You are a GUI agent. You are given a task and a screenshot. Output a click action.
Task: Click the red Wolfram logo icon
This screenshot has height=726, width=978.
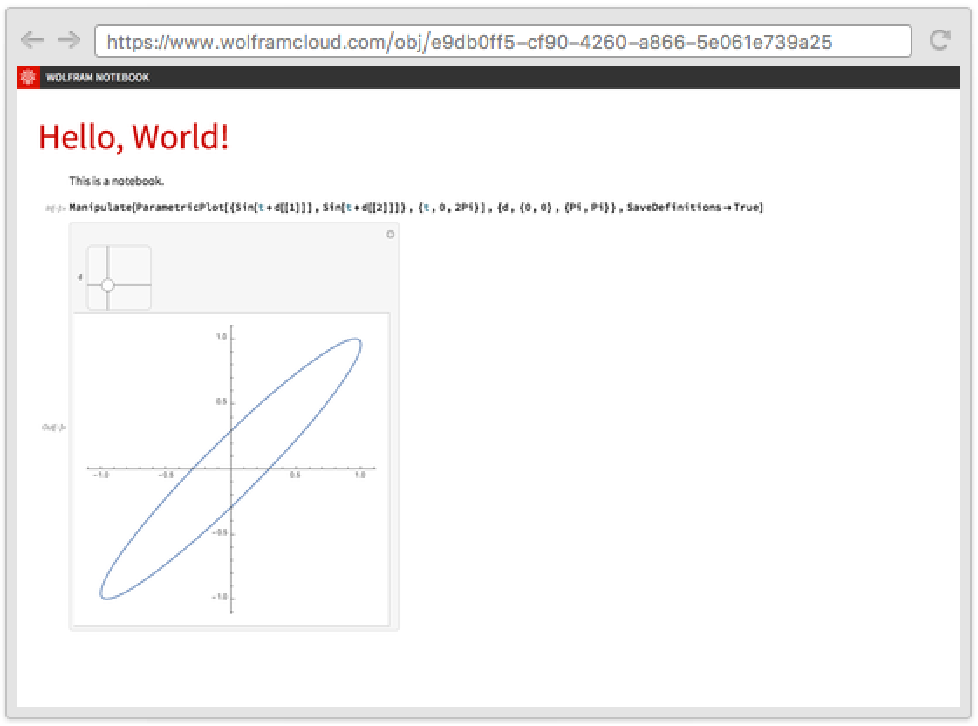(x=28, y=77)
